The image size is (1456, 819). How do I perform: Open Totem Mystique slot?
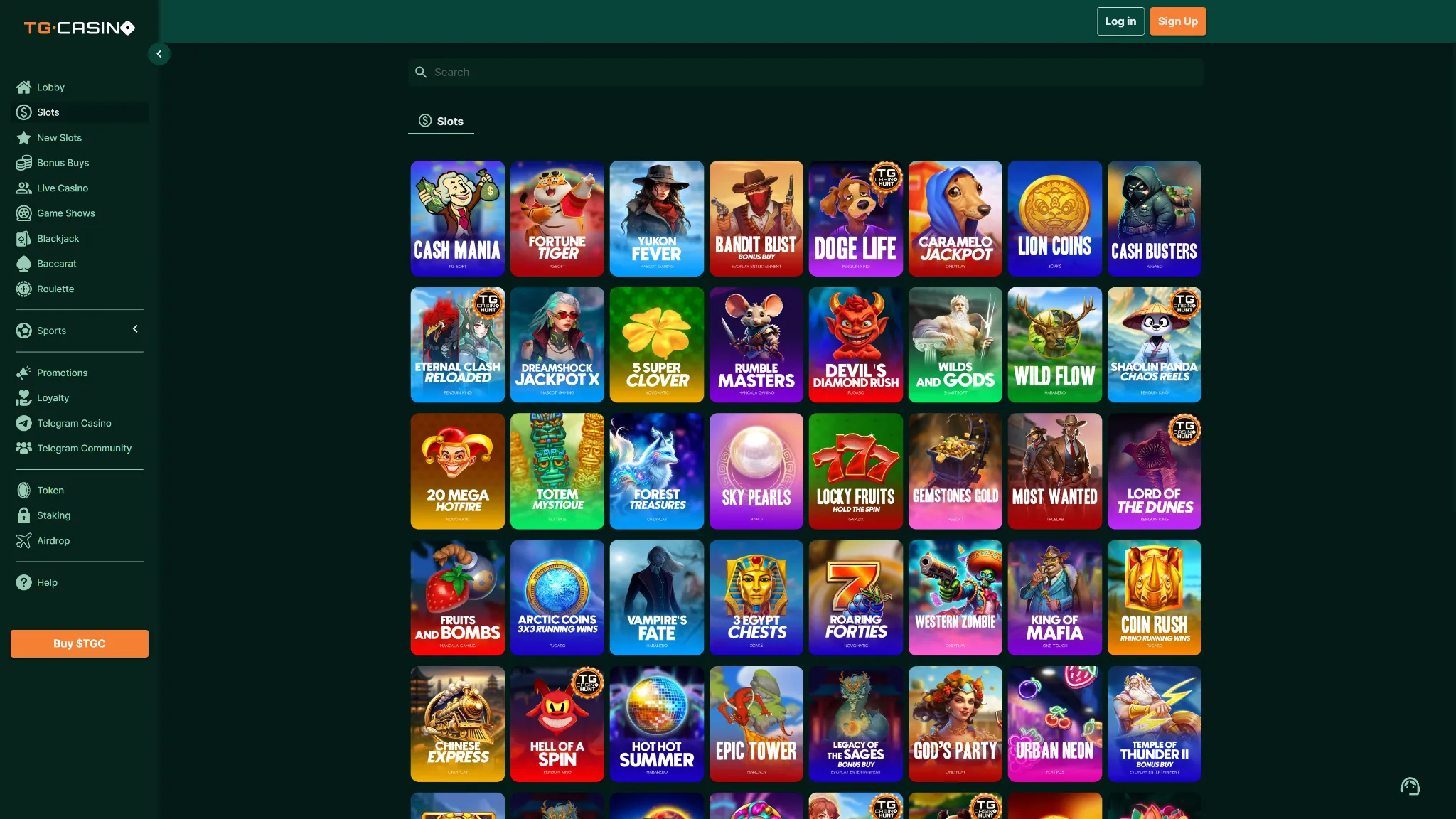(557, 471)
